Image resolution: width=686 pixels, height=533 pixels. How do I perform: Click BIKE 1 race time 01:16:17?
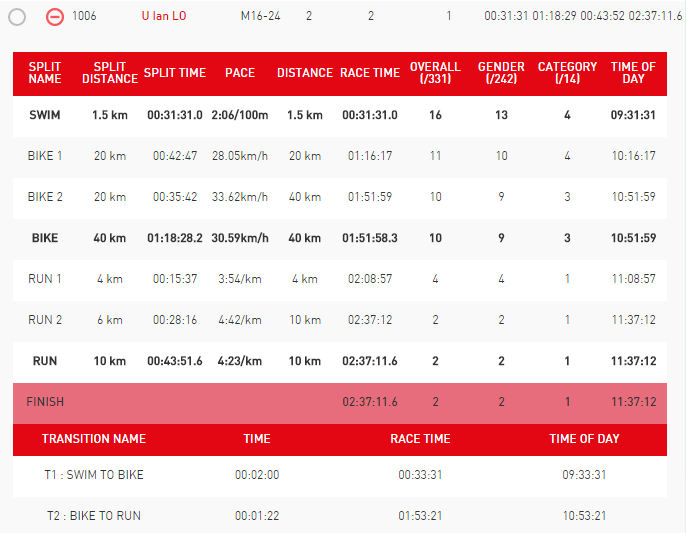click(x=370, y=156)
